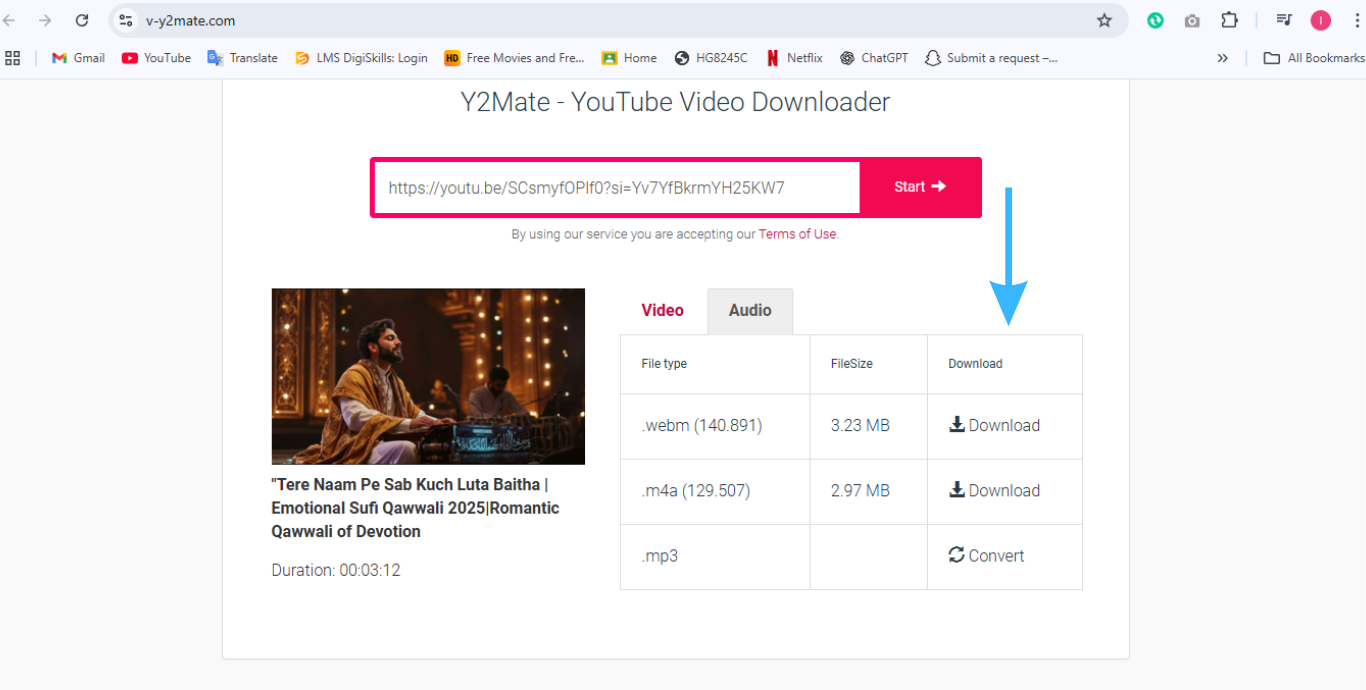The image size is (1366, 690).
Task: Click the bookmark star icon in address bar
Action: point(1104,20)
